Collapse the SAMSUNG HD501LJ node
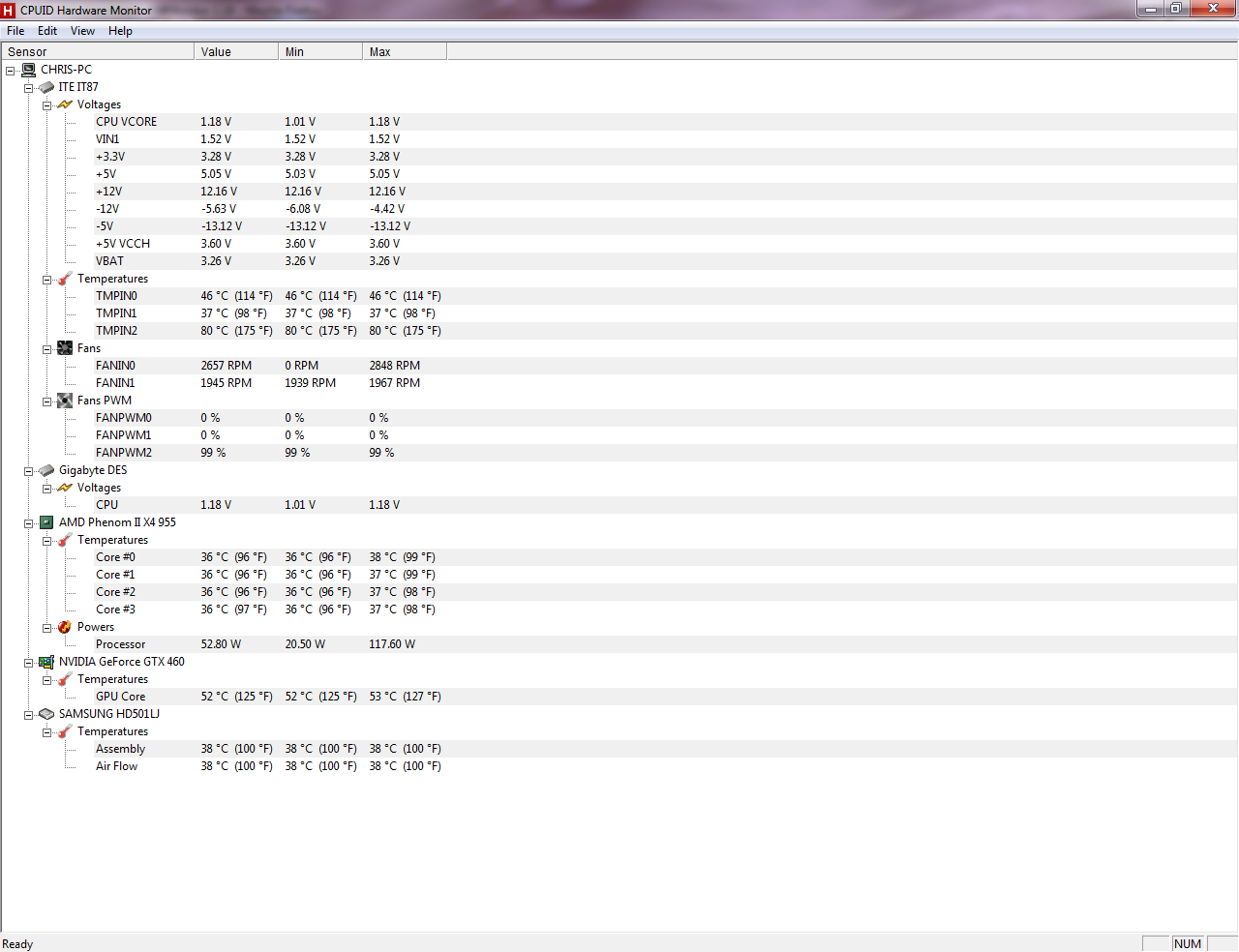The image size is (1239, 952). 29,715
